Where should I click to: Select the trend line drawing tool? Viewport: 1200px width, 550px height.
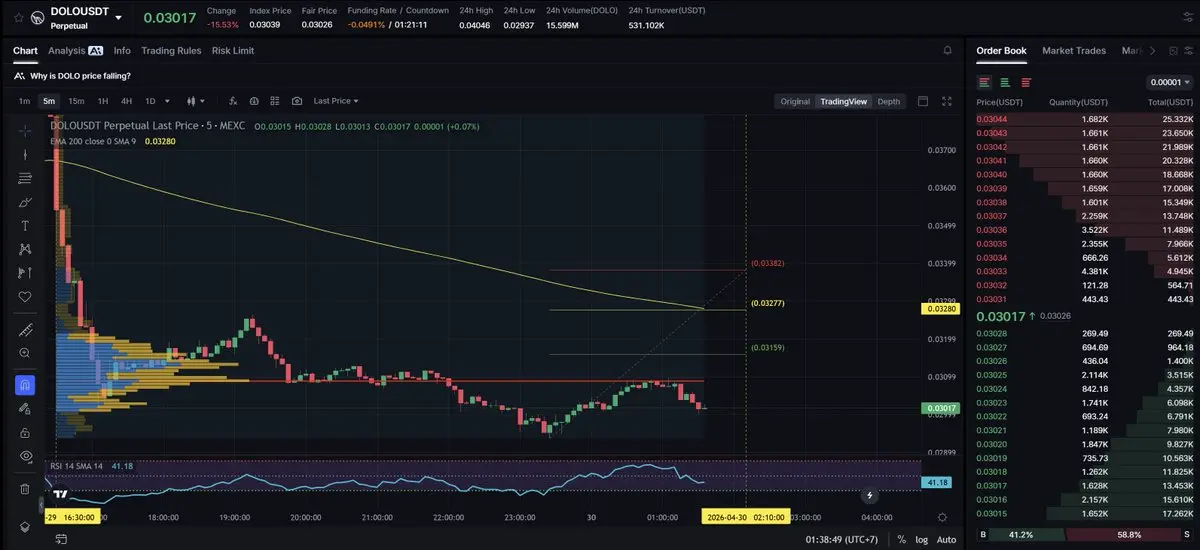[25, 155]
